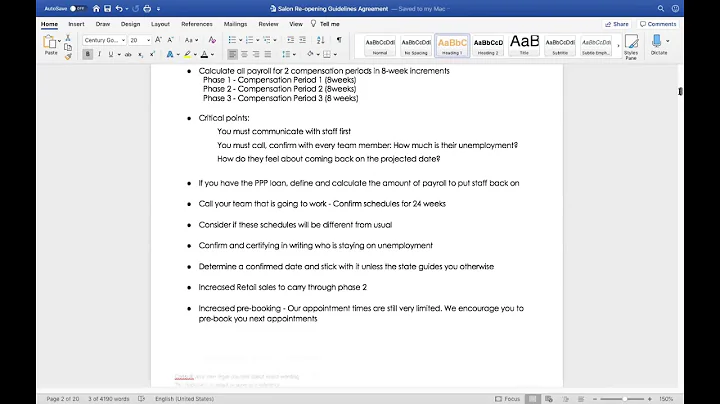Viewport: 720px width, 404px height.
Task: Center the text
Action: [244, 54]
